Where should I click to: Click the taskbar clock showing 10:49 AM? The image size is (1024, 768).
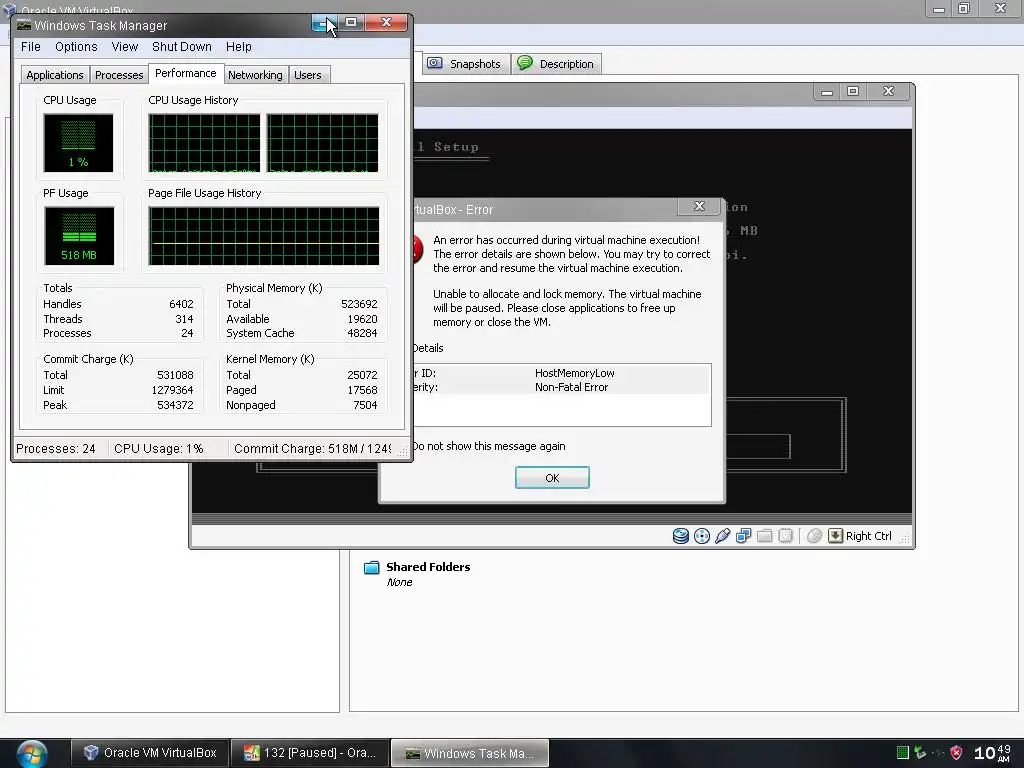[x=993, y=753]
